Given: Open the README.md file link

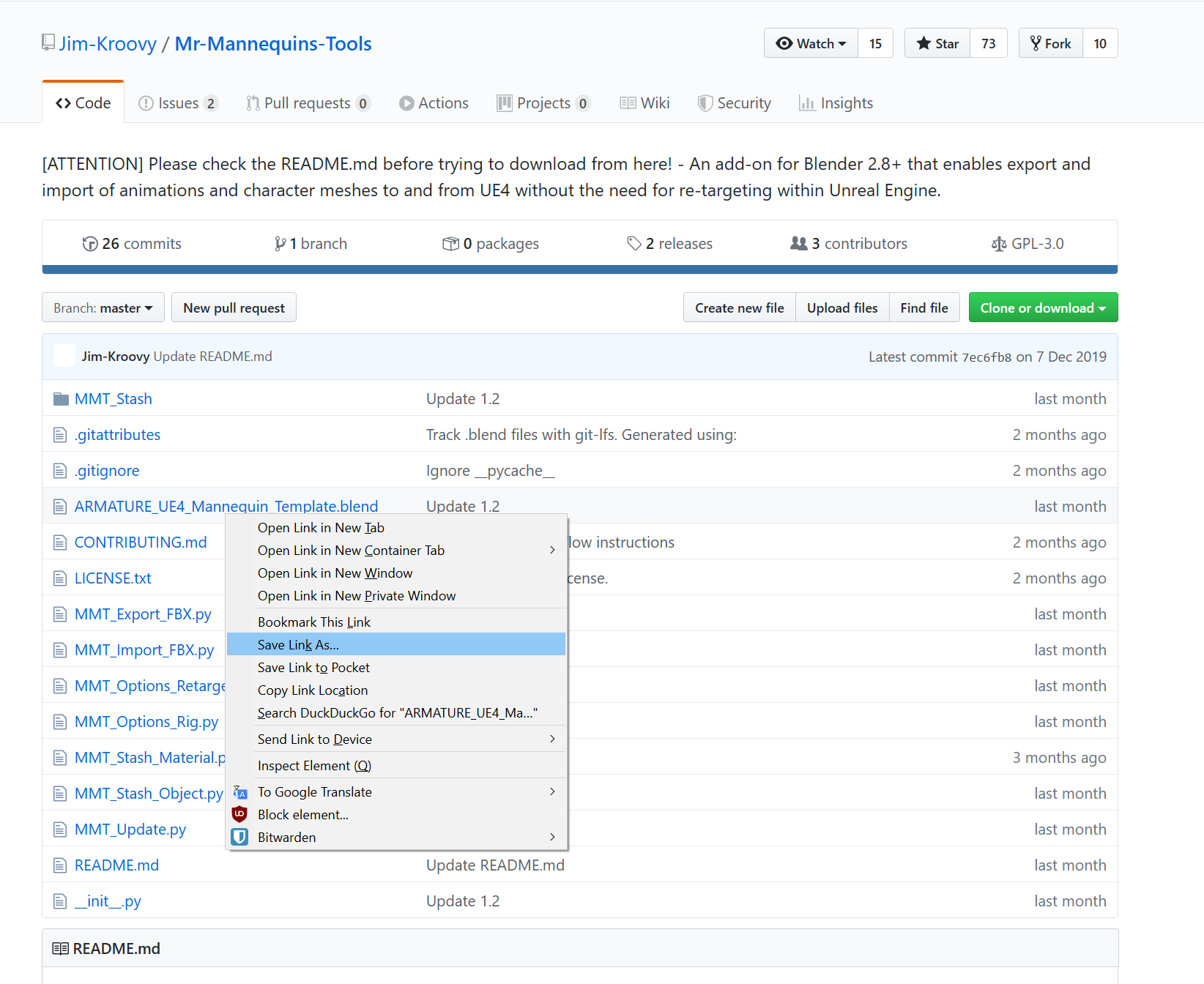Looking at the screenshot, I should tap(116, 865).
